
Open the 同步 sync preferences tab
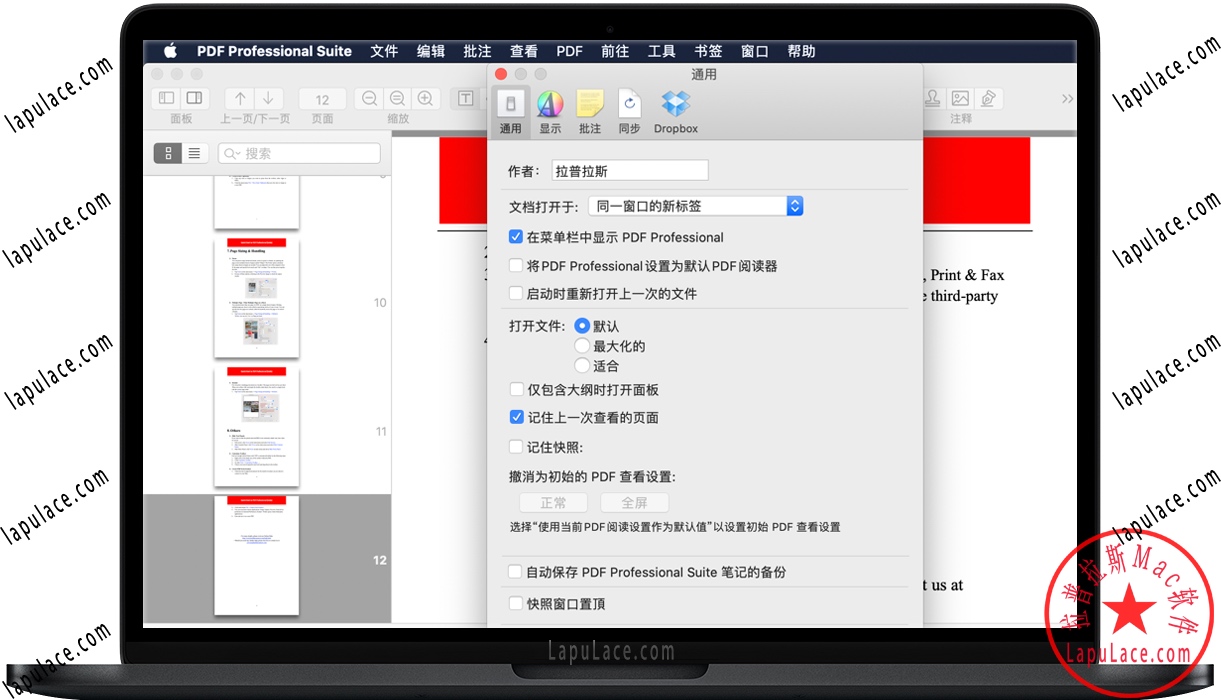630,111
